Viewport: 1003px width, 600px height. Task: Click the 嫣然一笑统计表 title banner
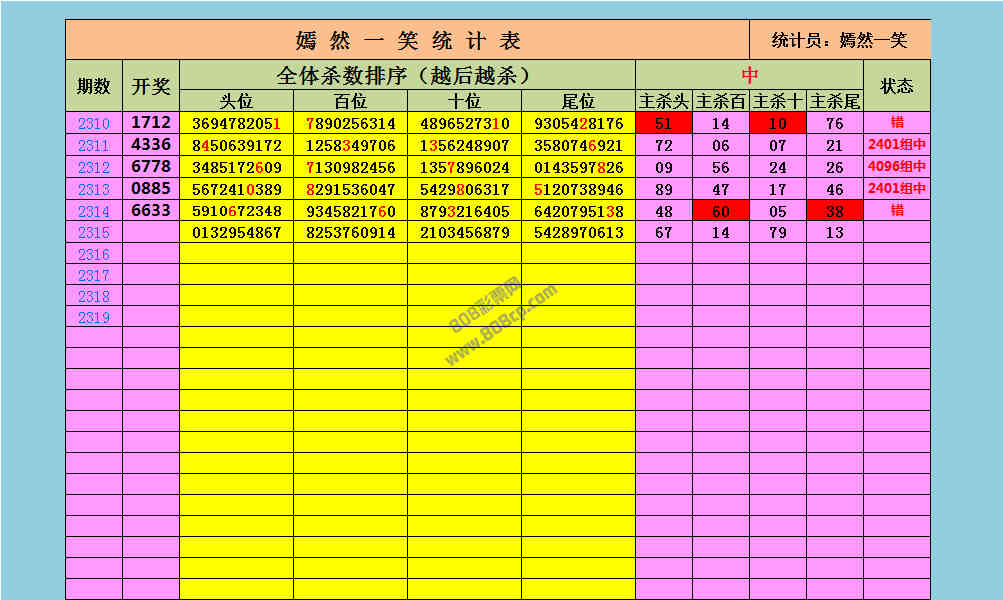point(408,40)
